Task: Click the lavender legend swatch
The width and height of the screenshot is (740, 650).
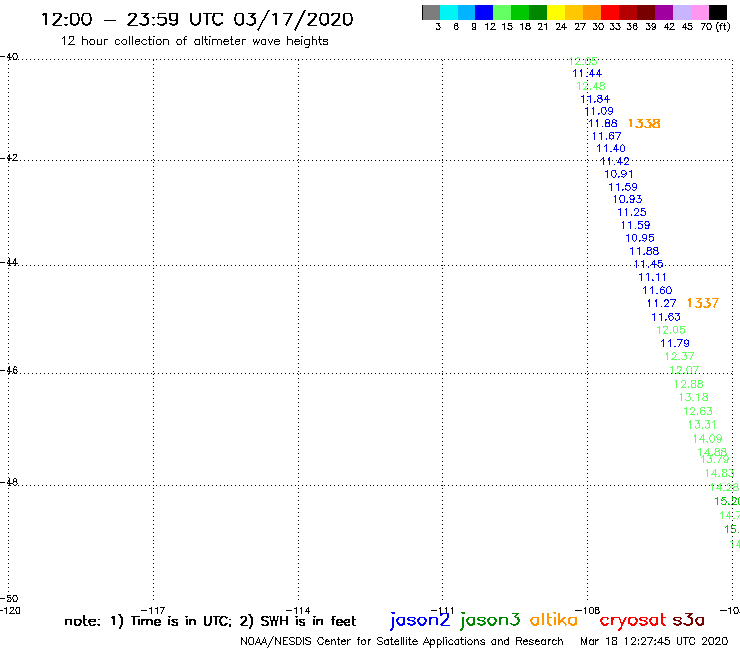Action: (x=681, y=12)
